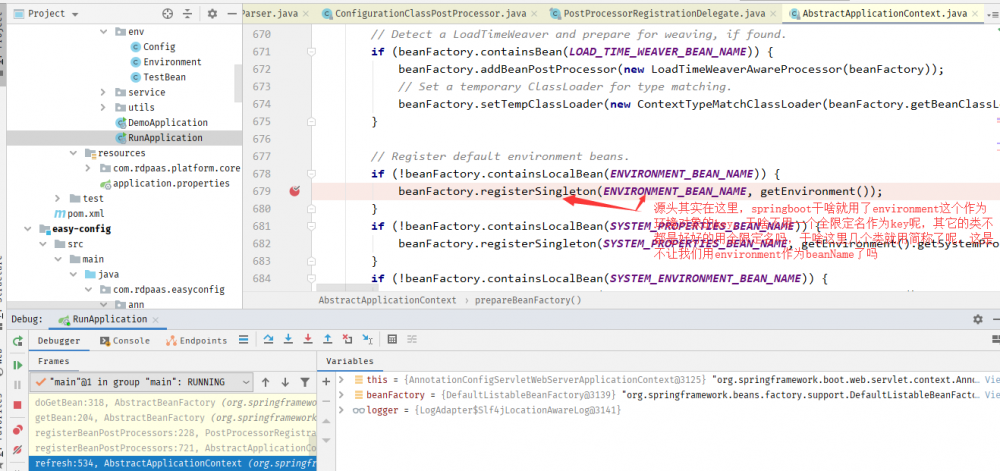Viewport: 1000px width, 471px height.
Task: Select the getBean:204 stack frame
Action: click(x=173, y=418)
